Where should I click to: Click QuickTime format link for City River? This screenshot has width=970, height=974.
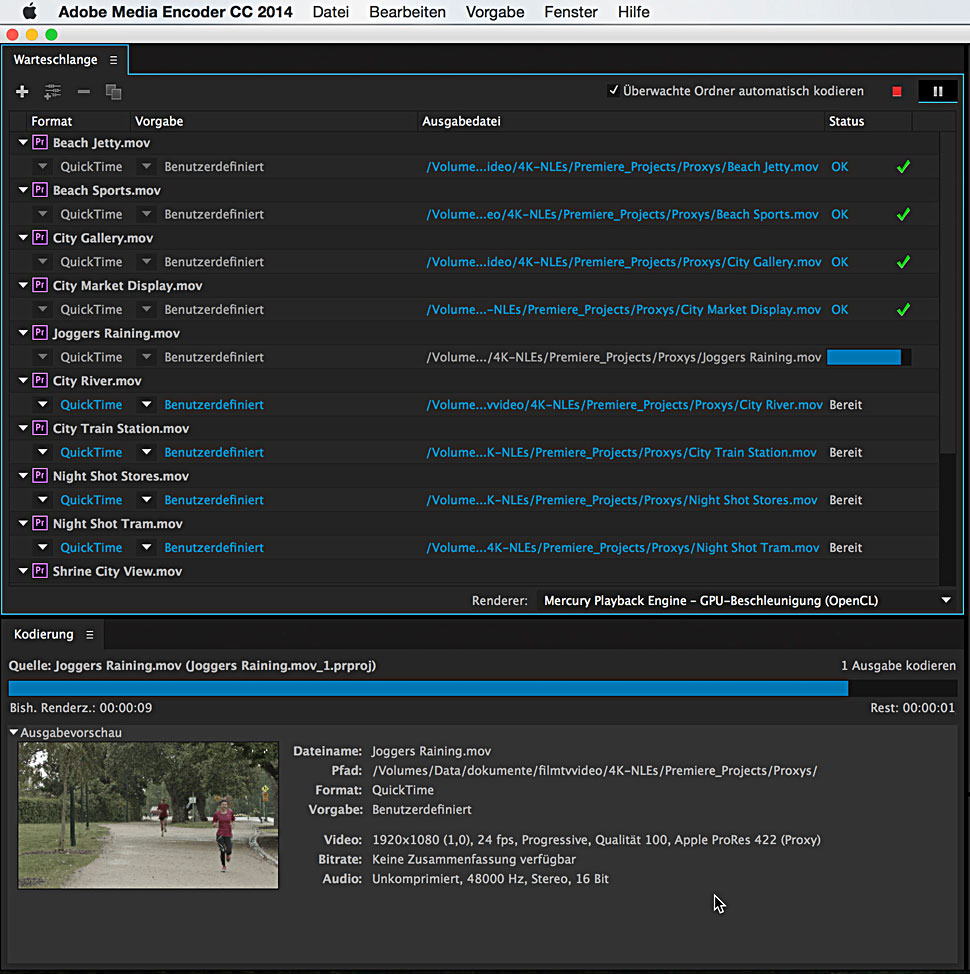point(91,404)
